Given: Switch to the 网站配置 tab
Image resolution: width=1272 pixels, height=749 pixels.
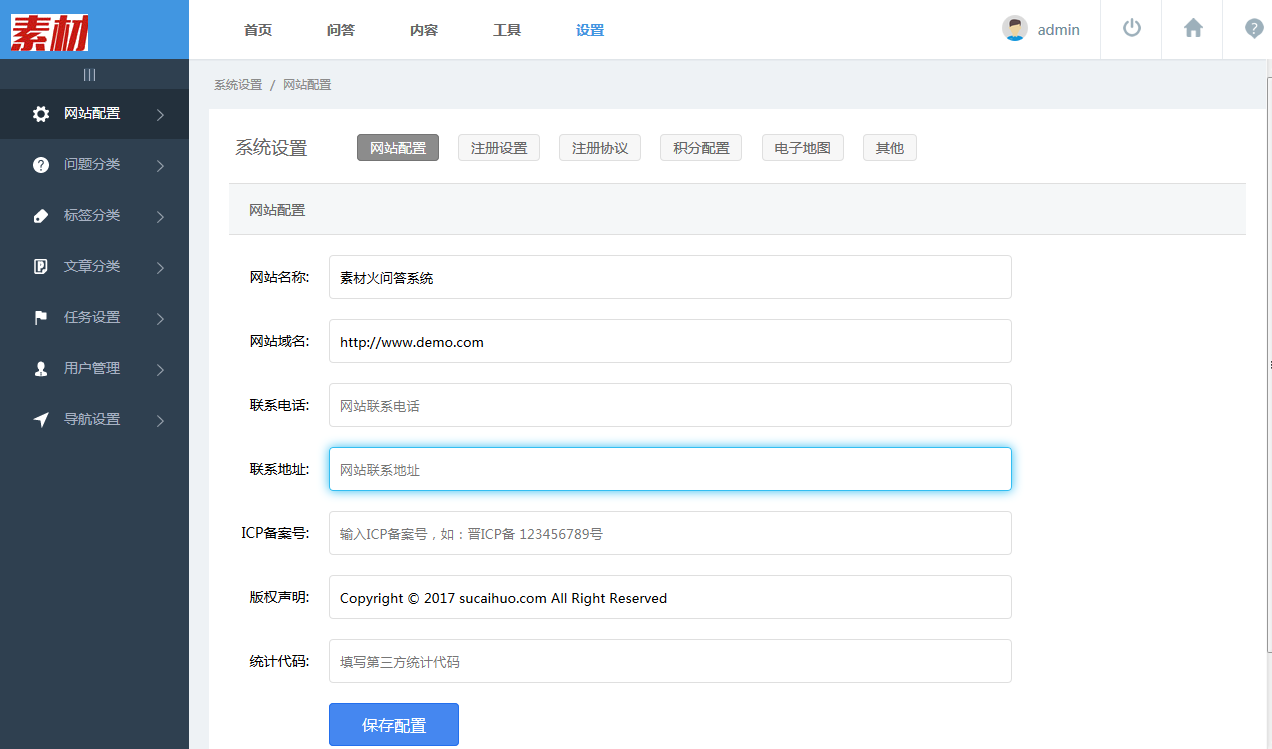Looking at the screenshot, I should point(398,148).
